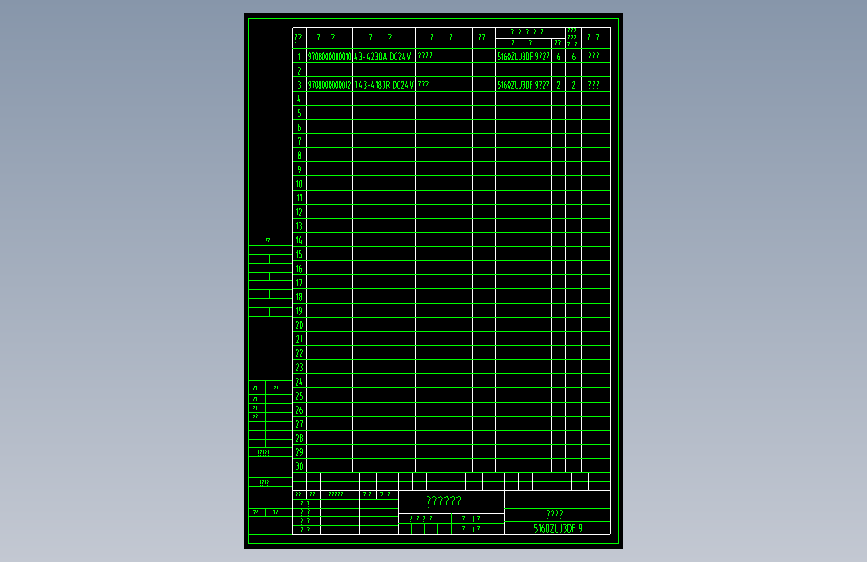Click drawing number 5160ZLJ30F 9 in title block

pos(558,528)
